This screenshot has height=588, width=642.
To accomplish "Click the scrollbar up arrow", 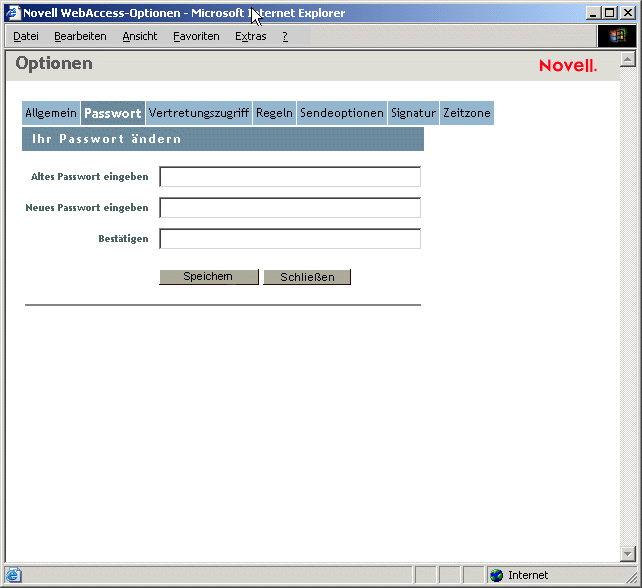I will pyautogui.click(x=628, y=59).
